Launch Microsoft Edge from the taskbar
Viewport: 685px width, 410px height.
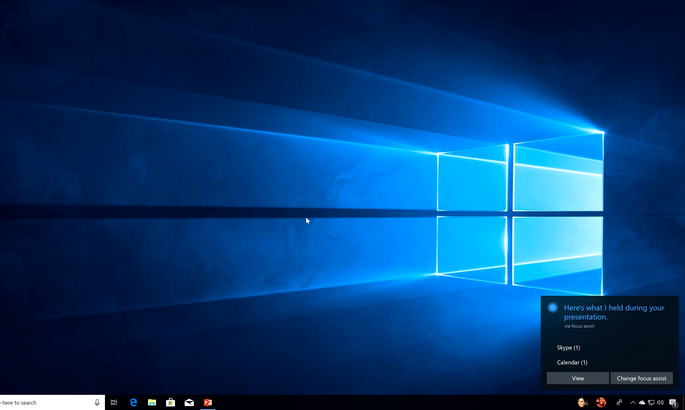pyautogui.click(x=133, y=403)
